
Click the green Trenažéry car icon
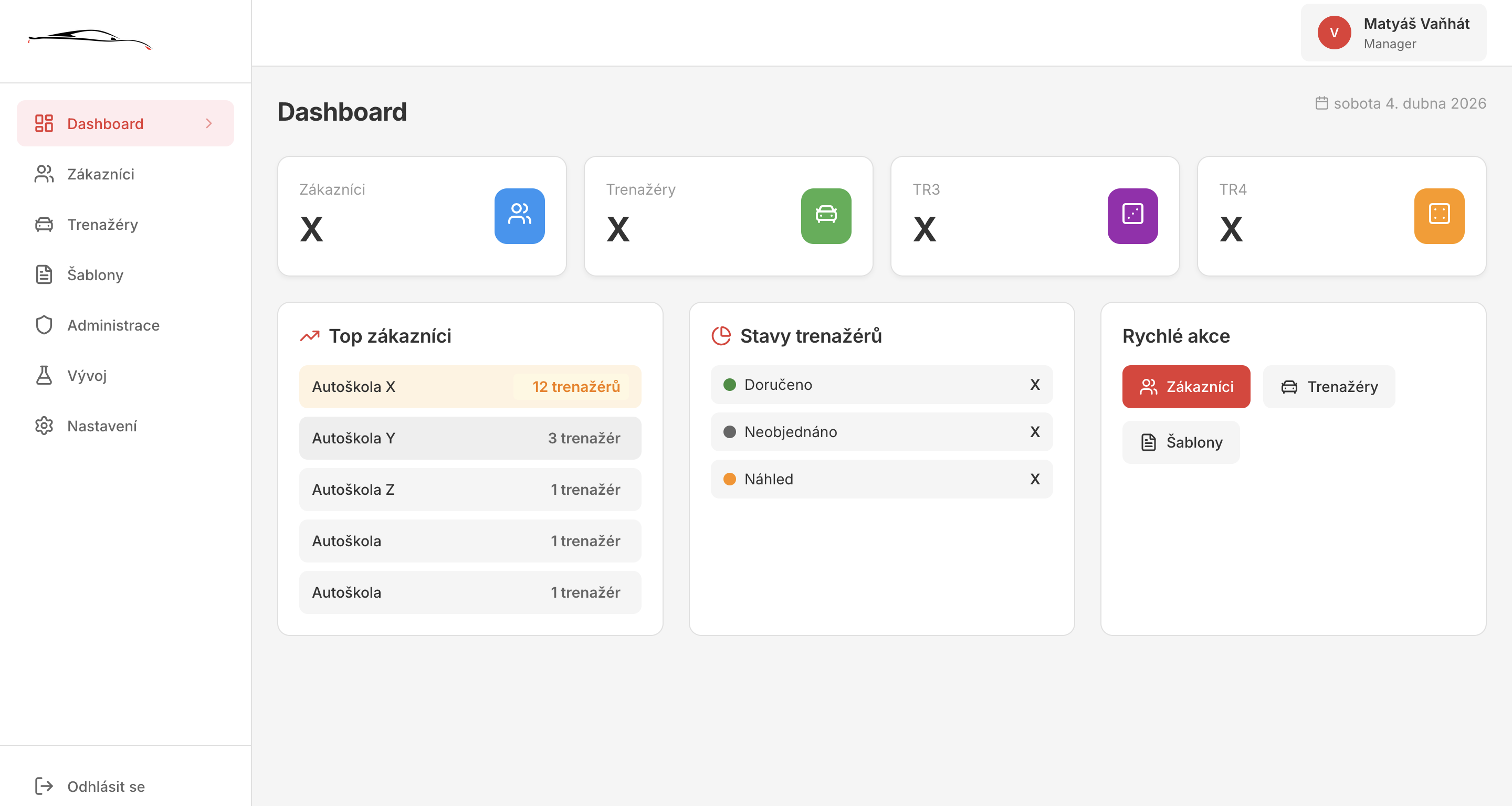click(825, 215)
